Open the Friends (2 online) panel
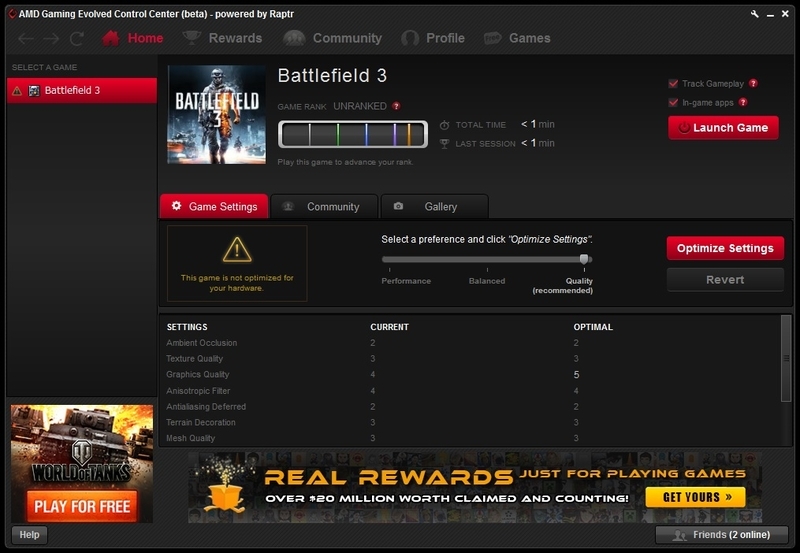The width and height of the screenshot is (800, 553). point(722,535)
